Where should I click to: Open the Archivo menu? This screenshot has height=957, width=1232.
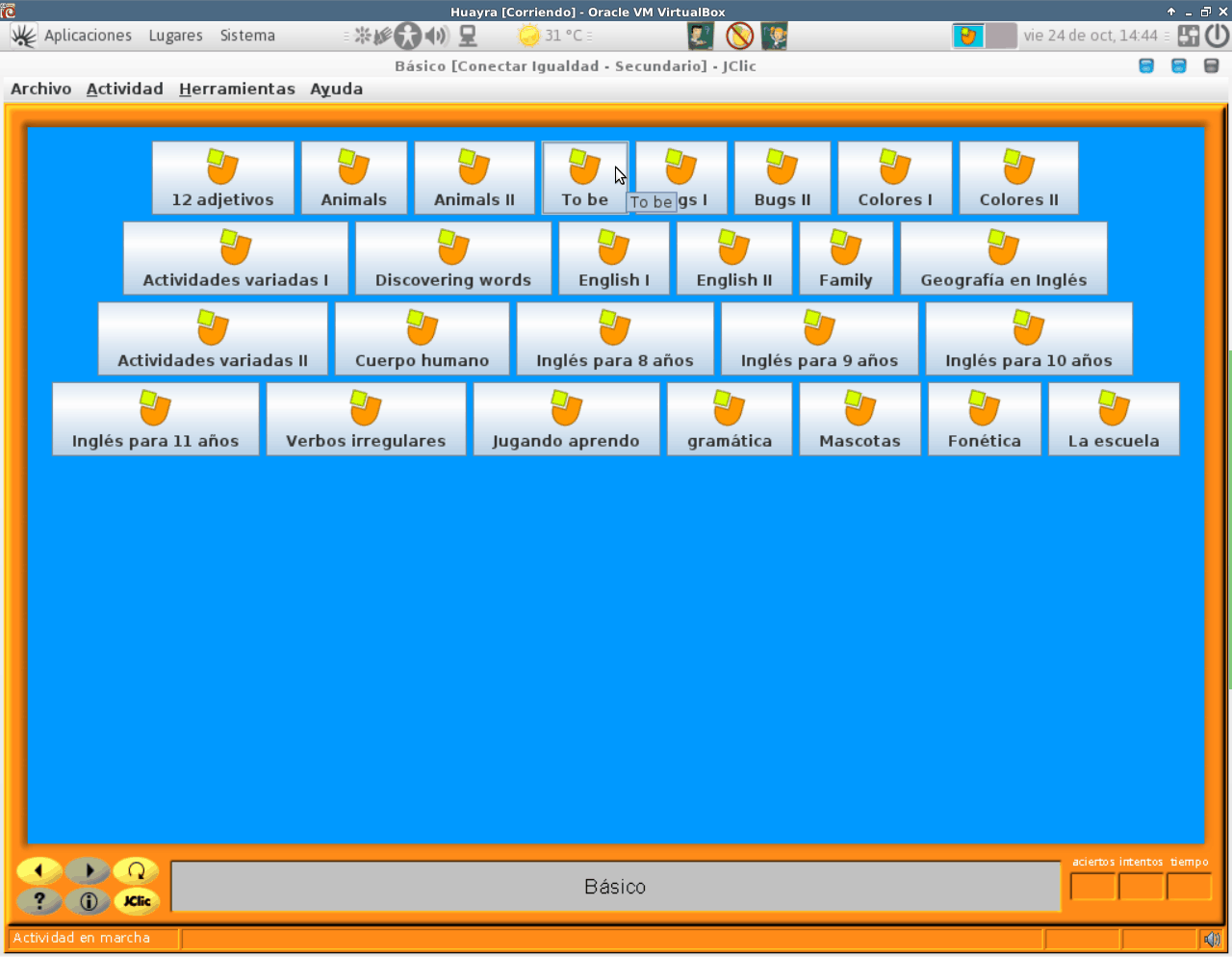click(40, 89)
